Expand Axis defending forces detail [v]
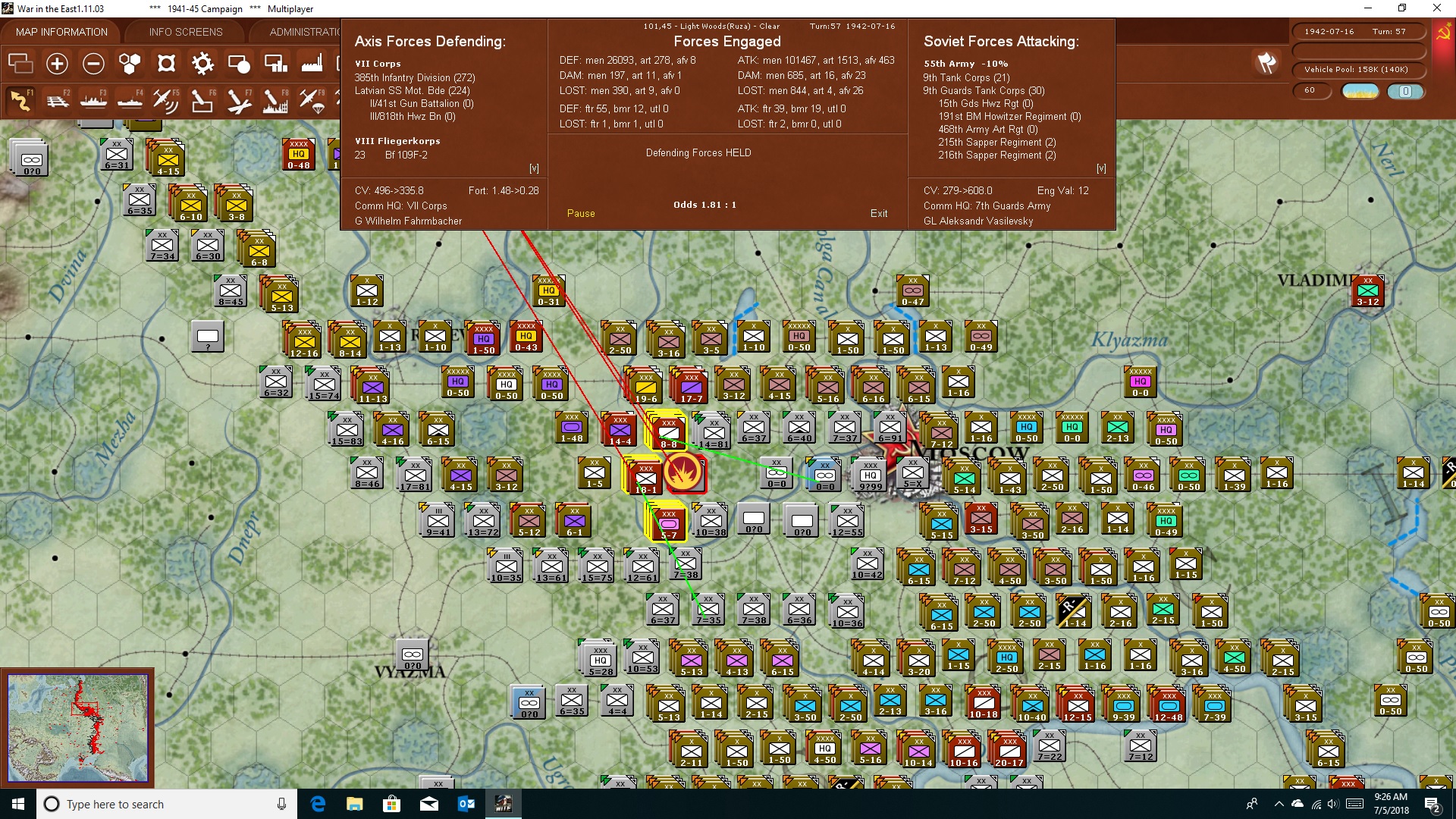Screen dimensions: 1456x819 [x=534, y=168]
